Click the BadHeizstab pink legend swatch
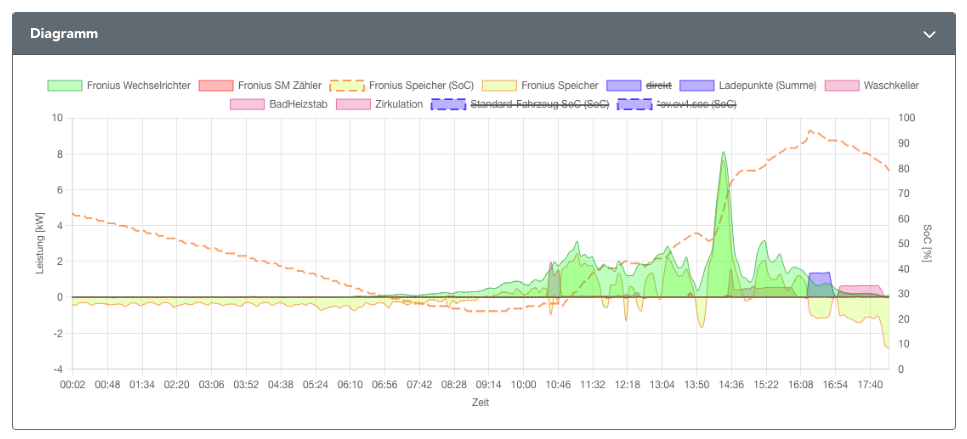This screenshot has width=967, height=439. coord(247,104)
